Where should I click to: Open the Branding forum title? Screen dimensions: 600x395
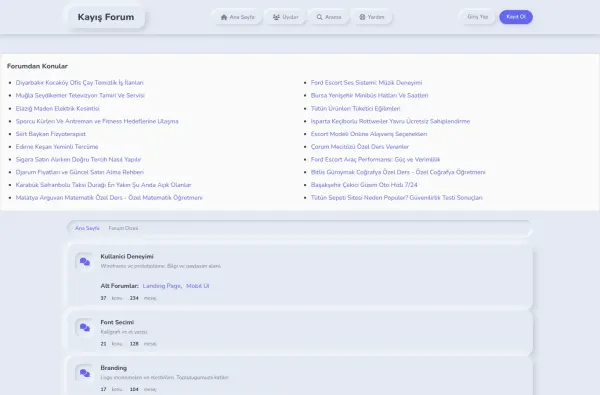coord(114,368)
